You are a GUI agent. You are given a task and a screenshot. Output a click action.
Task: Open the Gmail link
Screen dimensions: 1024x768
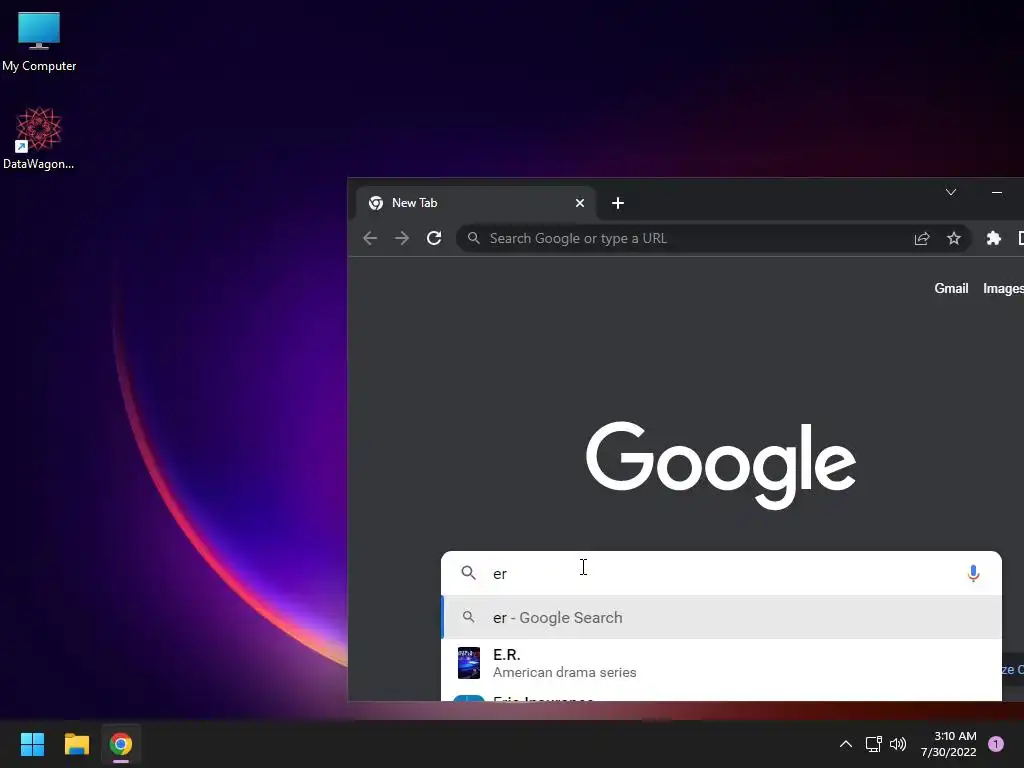951,288
